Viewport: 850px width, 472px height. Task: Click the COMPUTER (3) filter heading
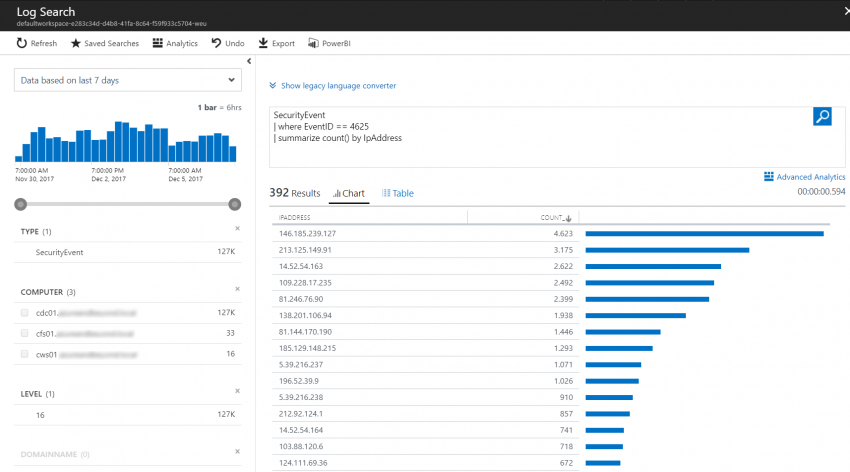click(x=48, y=292)
